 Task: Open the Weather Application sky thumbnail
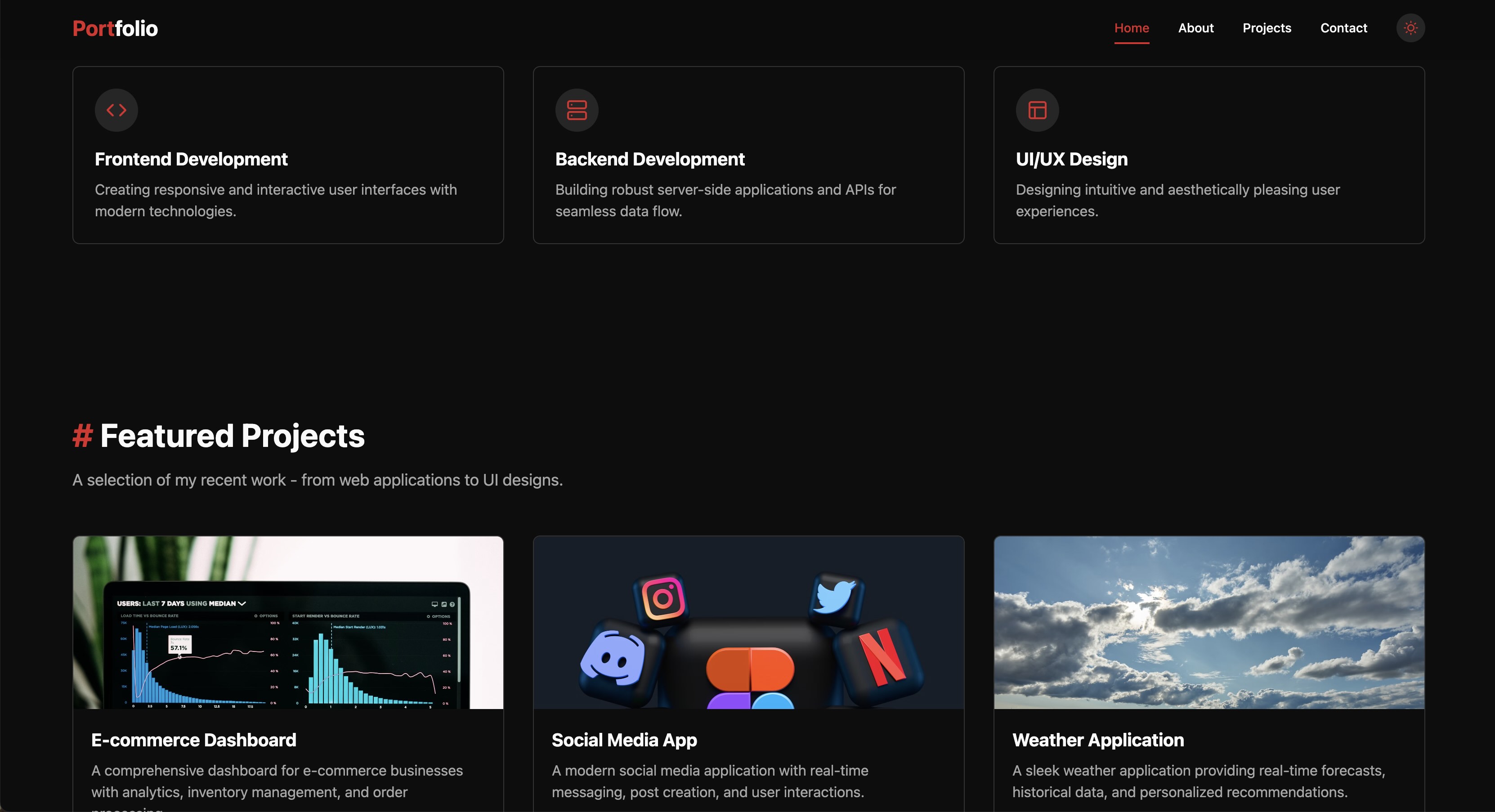pyautogui.click(x=1209, y=622)
